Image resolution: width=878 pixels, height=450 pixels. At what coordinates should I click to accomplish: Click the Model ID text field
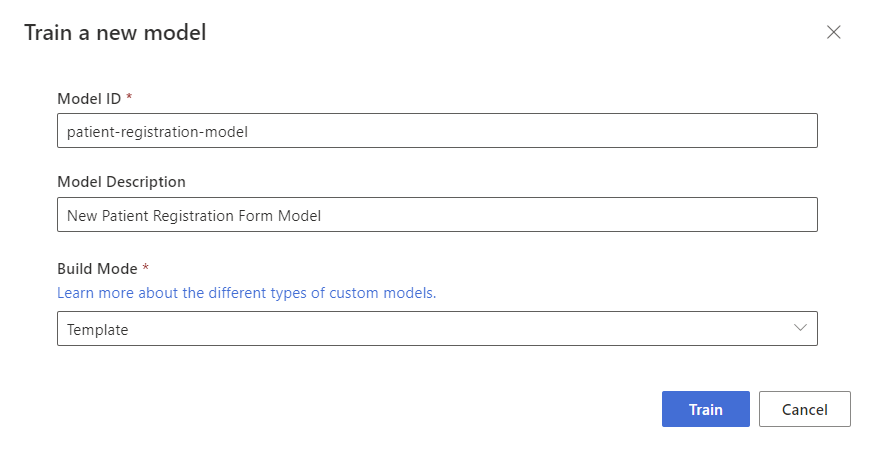pyautogui.click(x=437, y=131)
